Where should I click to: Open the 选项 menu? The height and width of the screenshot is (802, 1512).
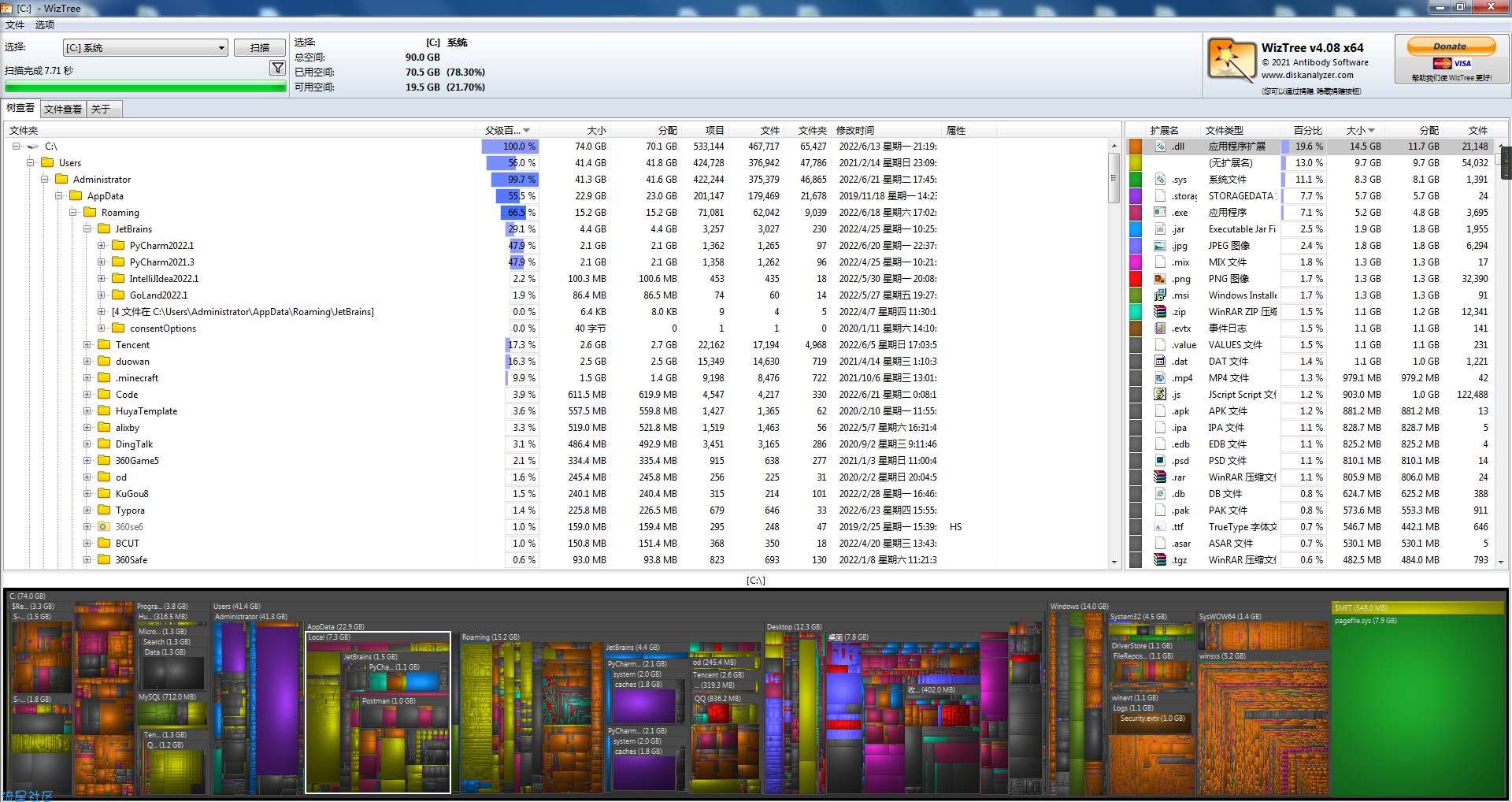tap(45, 25)
